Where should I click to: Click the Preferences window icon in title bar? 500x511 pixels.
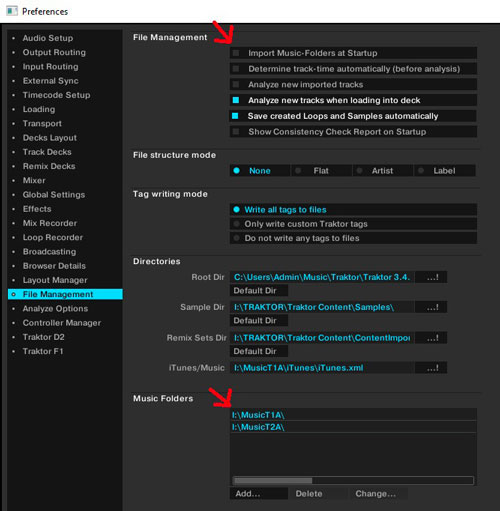[12, 11]
